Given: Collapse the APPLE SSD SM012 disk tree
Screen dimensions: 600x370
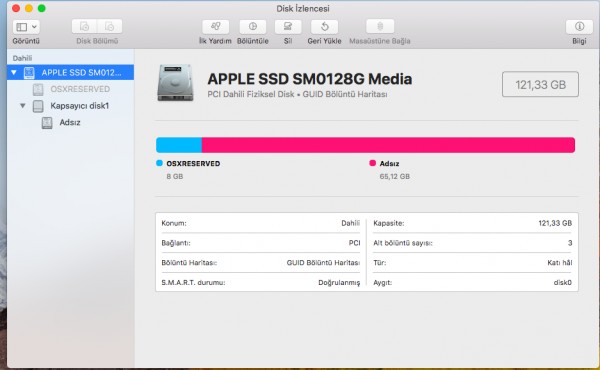Looking at the screenshot, I should pos(14,72).
